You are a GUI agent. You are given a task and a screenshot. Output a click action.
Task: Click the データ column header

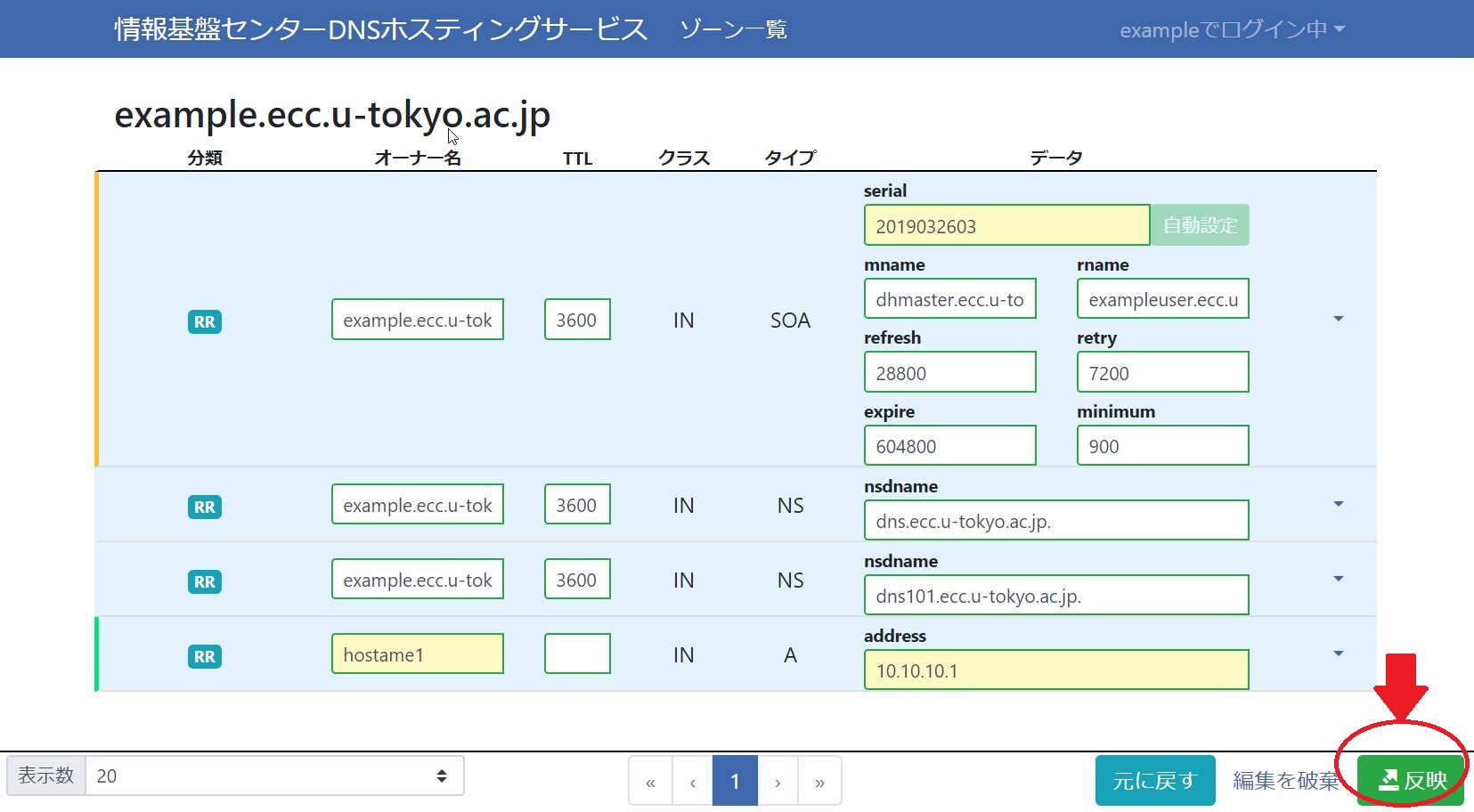(1056, 158)
